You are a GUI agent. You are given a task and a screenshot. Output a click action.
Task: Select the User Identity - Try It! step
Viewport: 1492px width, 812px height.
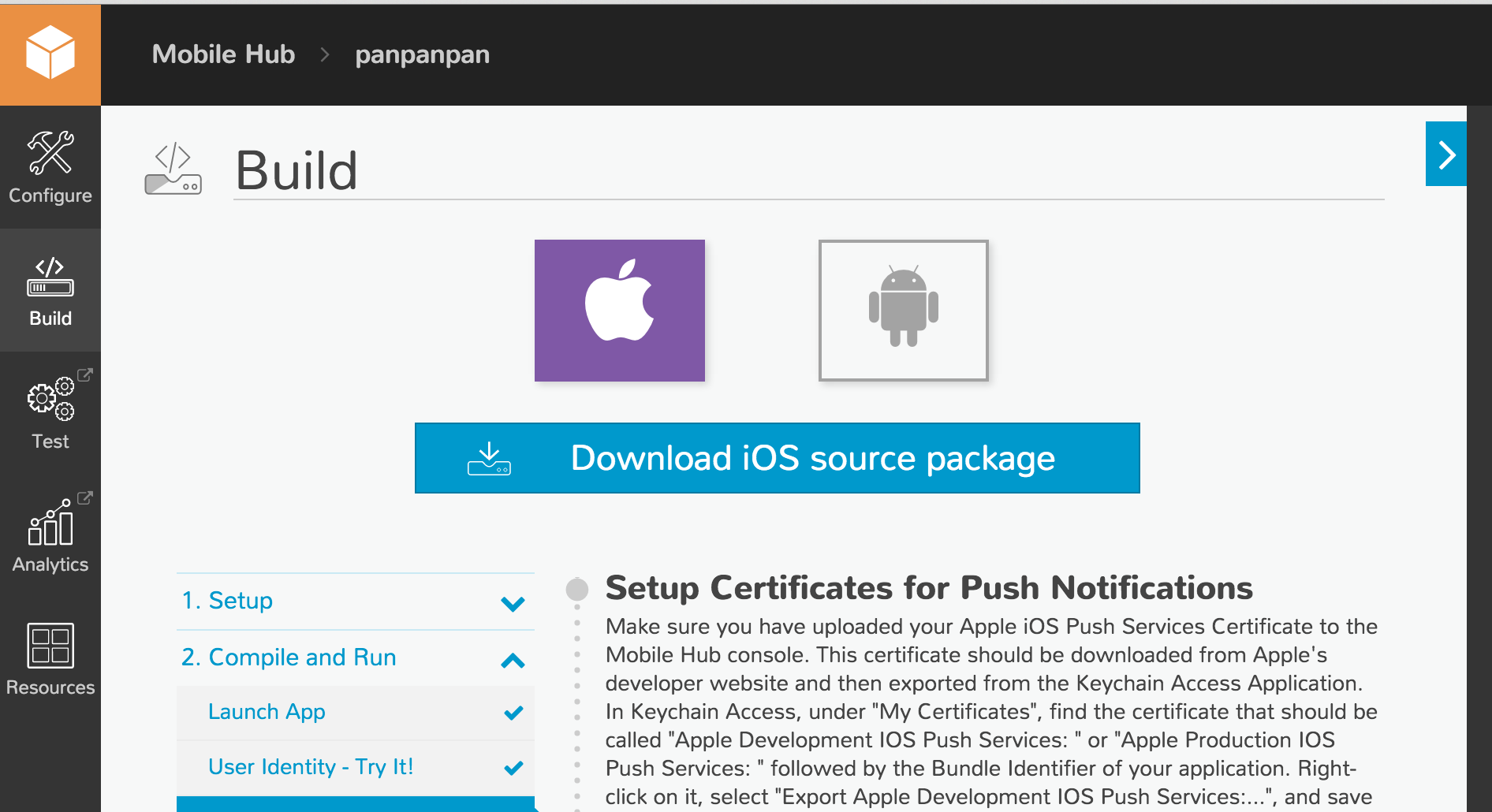click(x=356, y=768)
